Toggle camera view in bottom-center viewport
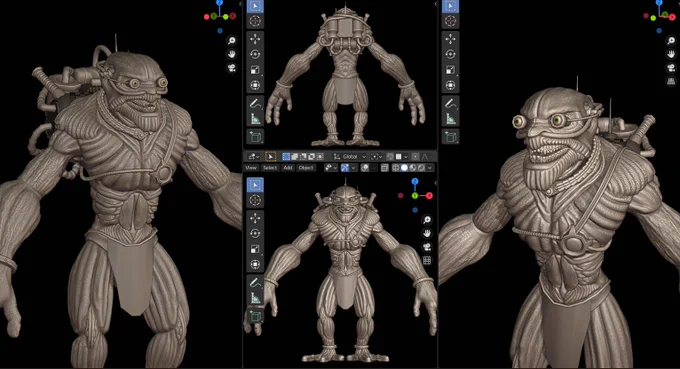 click(427, 247)
